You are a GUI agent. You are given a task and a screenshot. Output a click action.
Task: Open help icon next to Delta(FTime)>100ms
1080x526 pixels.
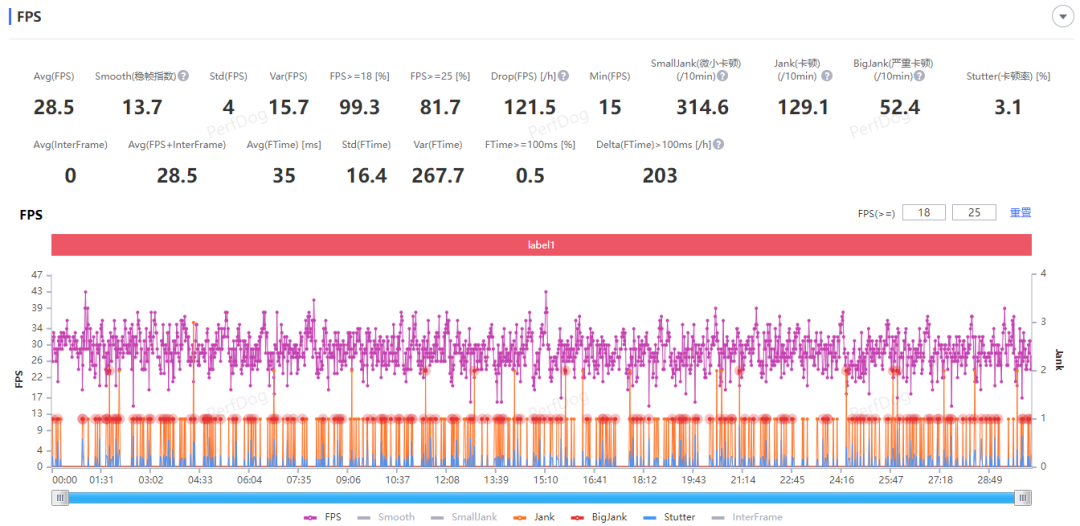718,145
